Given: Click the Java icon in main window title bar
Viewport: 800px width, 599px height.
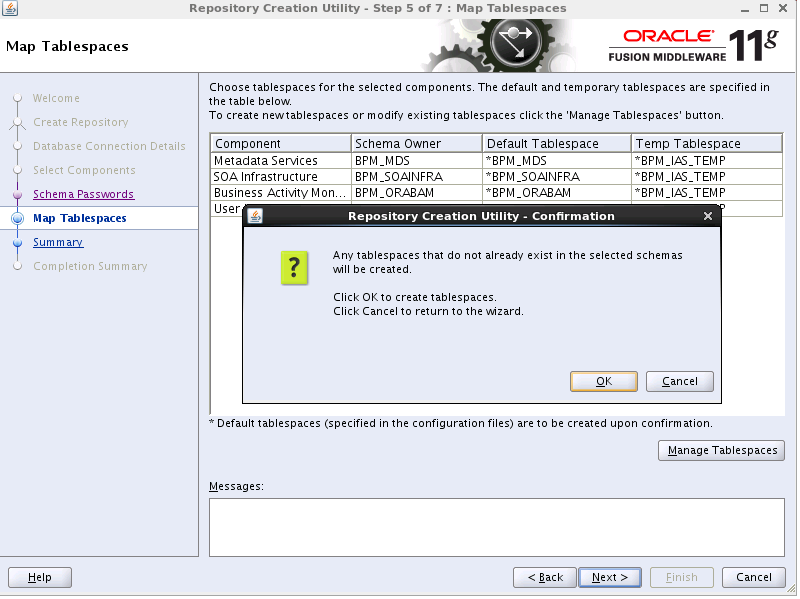Looking at the screenshot, I should (10, 8).
